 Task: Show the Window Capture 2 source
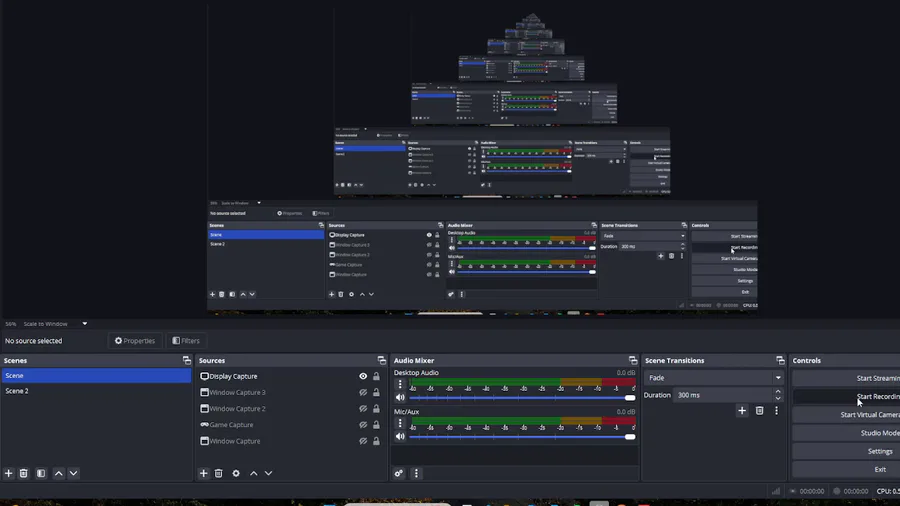click(363, 408)
